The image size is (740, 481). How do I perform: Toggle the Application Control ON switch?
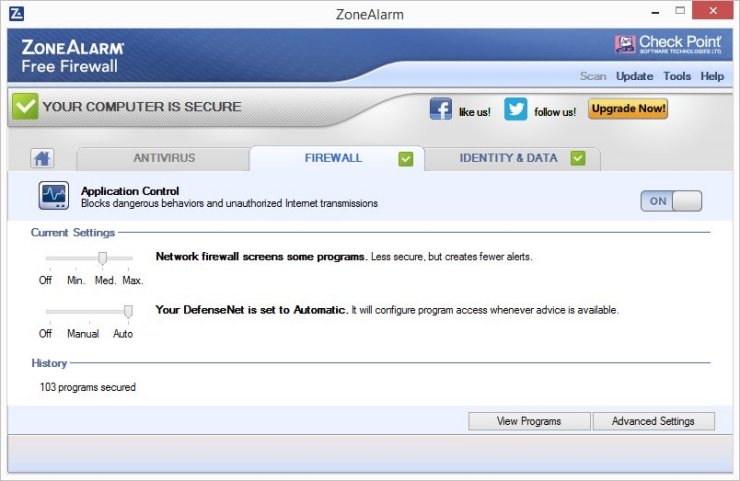(671, 201)
